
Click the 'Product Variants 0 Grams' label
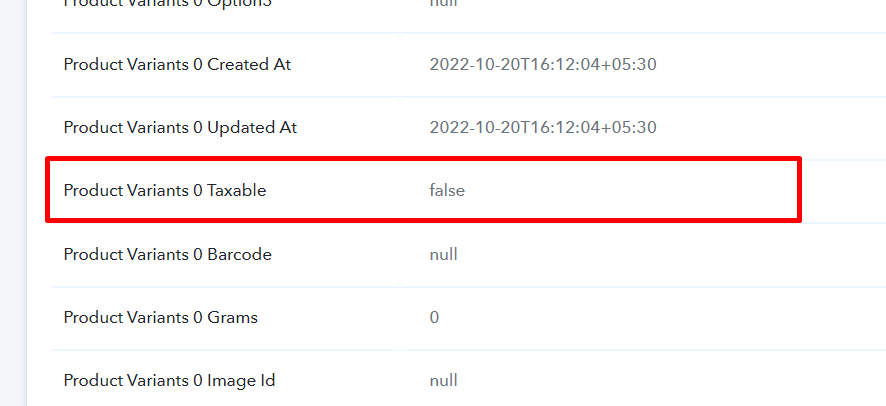(160, 317)
